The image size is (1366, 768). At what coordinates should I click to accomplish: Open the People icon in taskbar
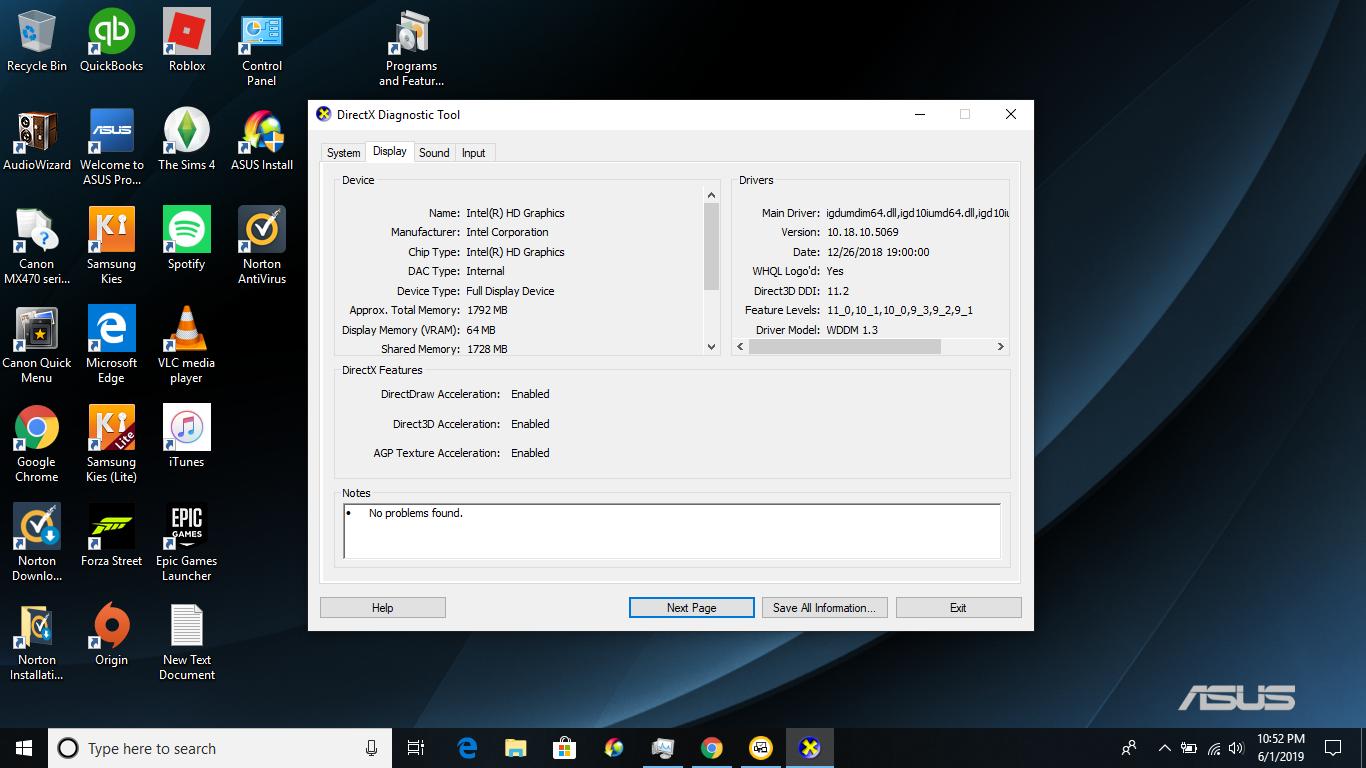(1129, 748)
